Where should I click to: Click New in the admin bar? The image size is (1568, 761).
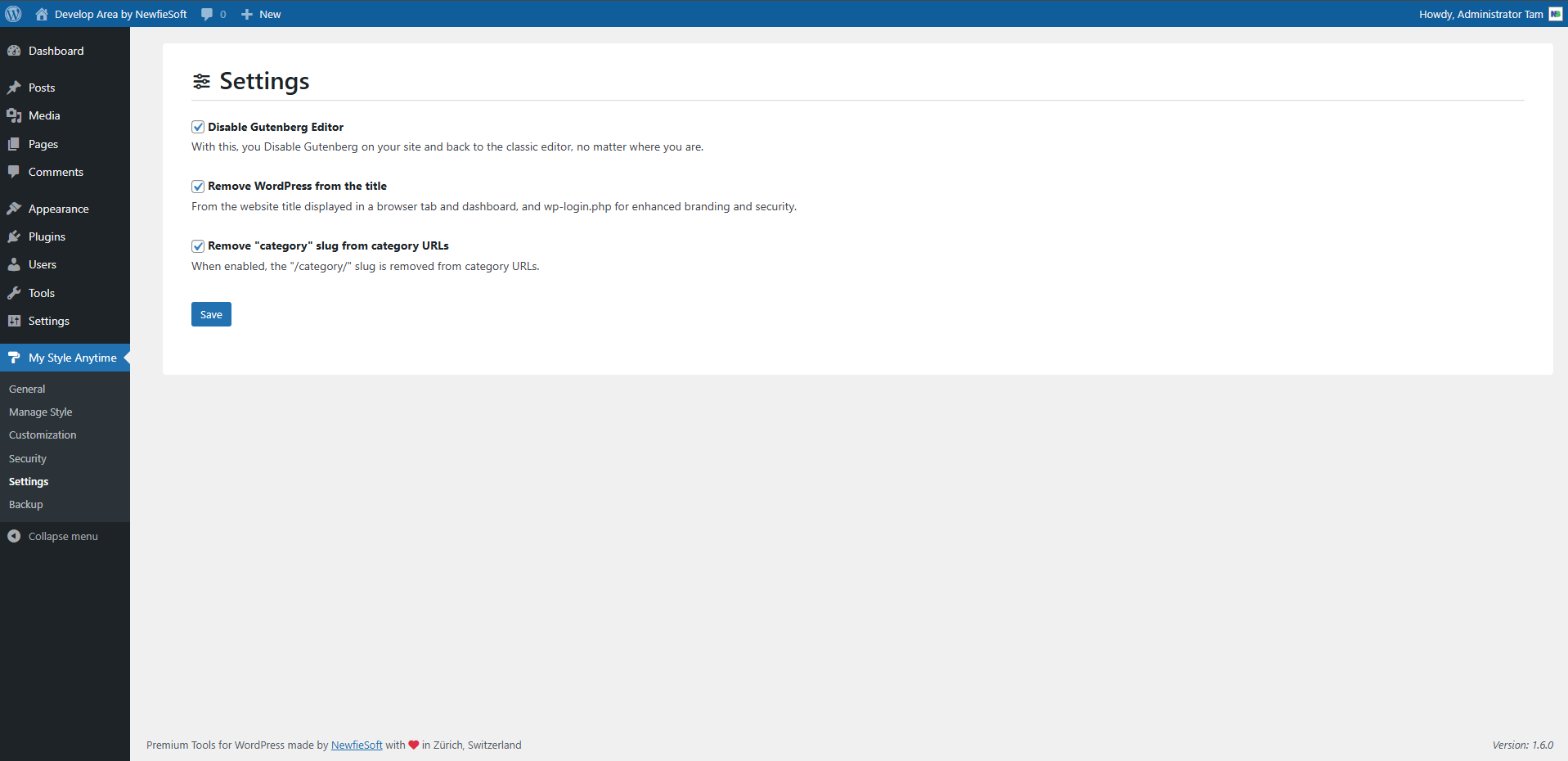(270, 14)
